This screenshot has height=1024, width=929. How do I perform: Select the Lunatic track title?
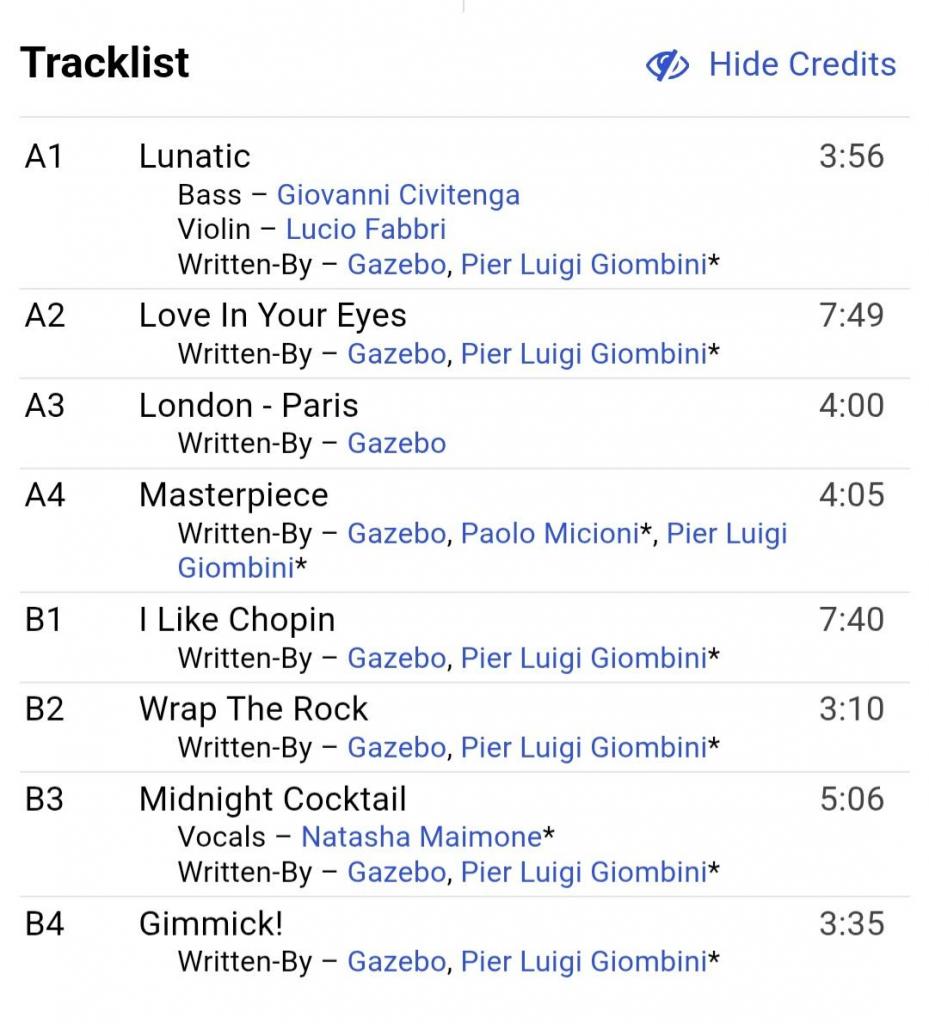pyautogui.click(x=195, y=156)
